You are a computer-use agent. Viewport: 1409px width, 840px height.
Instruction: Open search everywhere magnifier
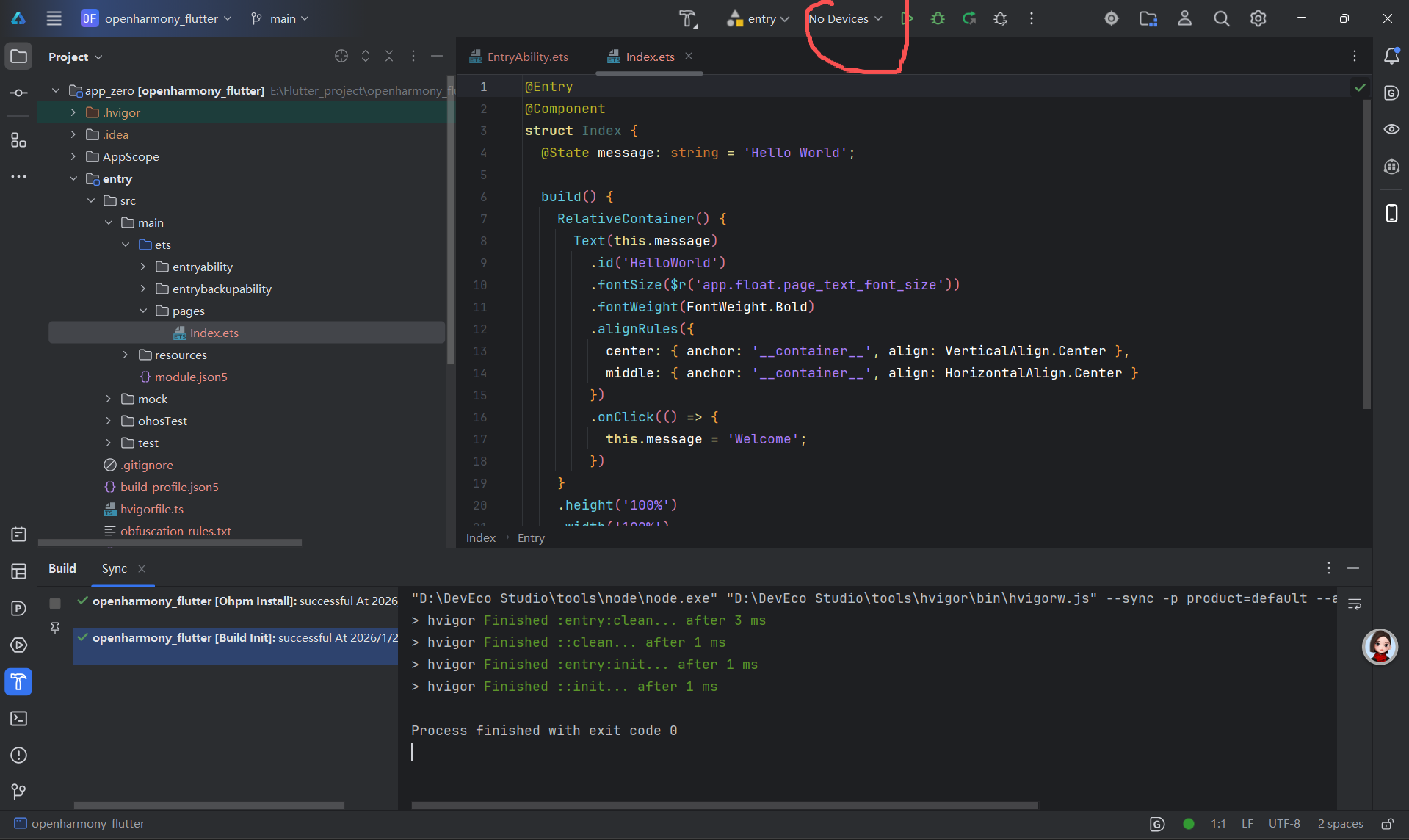click(1221, 18)
